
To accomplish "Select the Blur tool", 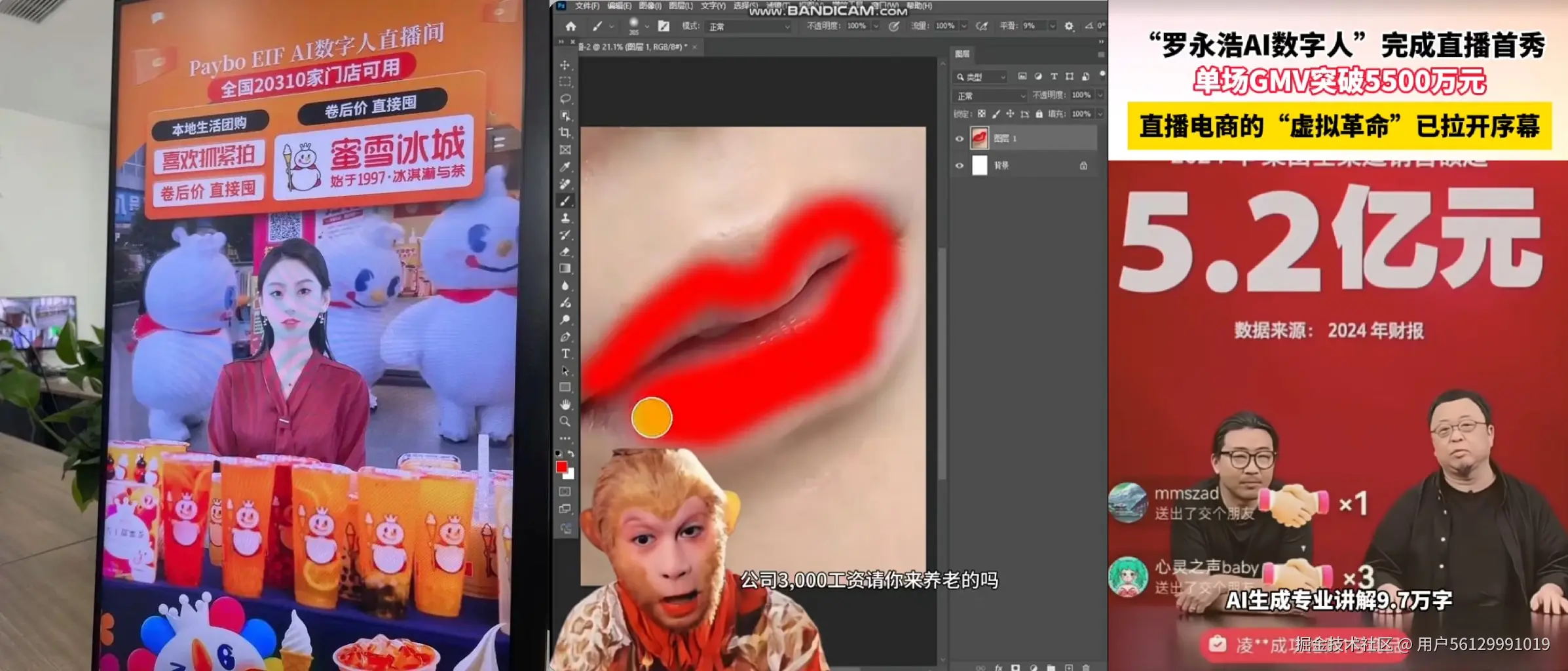I will 565,286.
